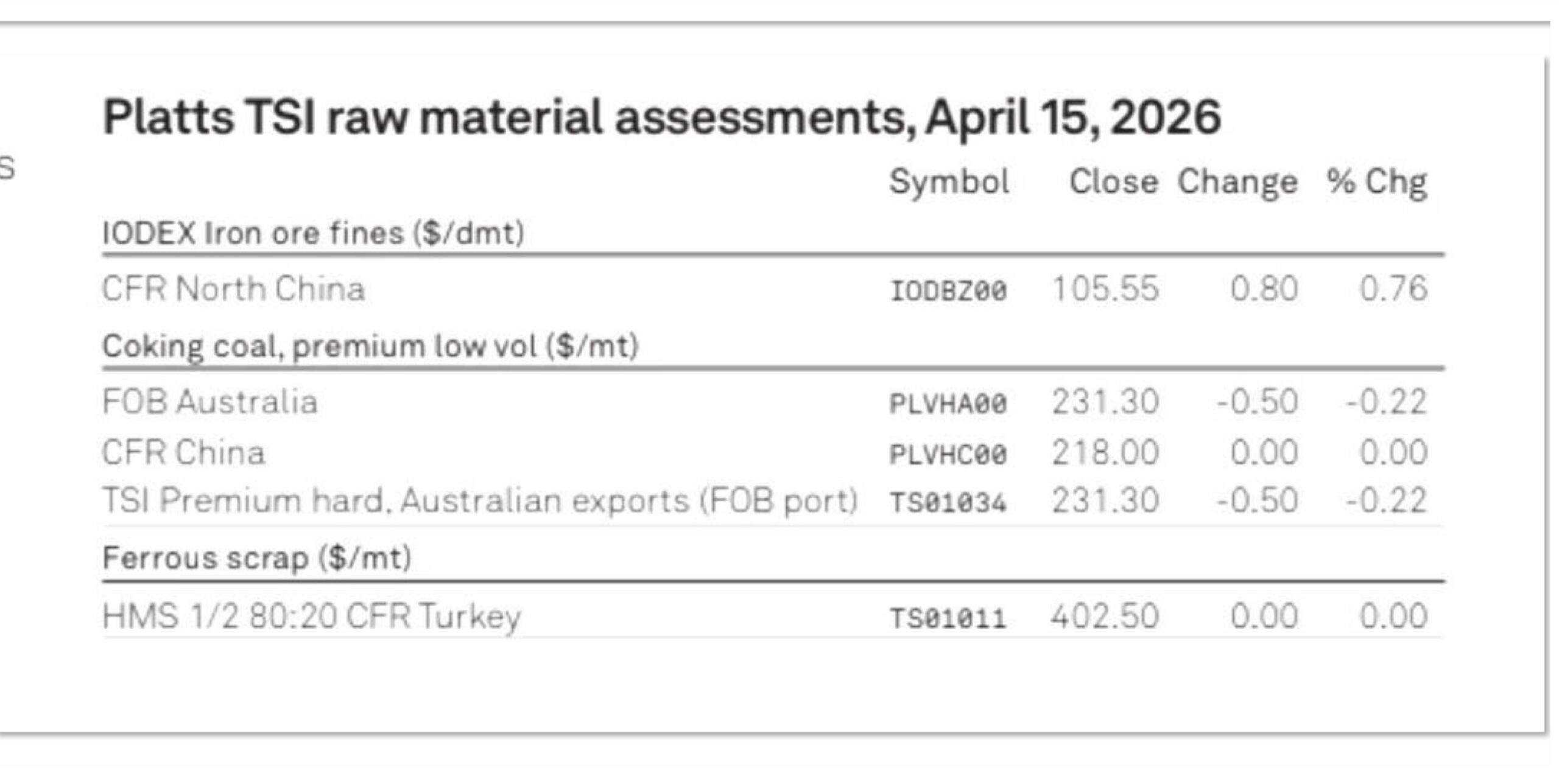The height and width of the screenshot is (784, 1559).
Task: Select the FOB Australia row label
Action: (x=210, y=402)
